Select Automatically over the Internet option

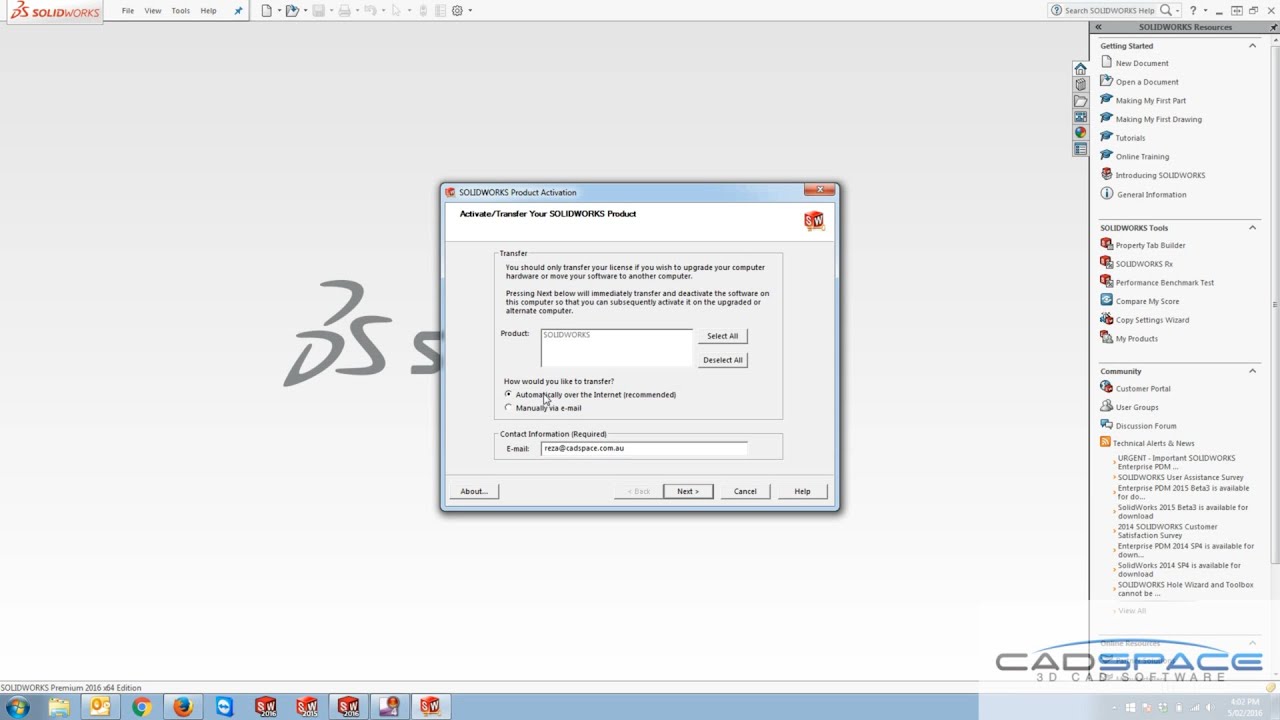(x=508, y=394)
